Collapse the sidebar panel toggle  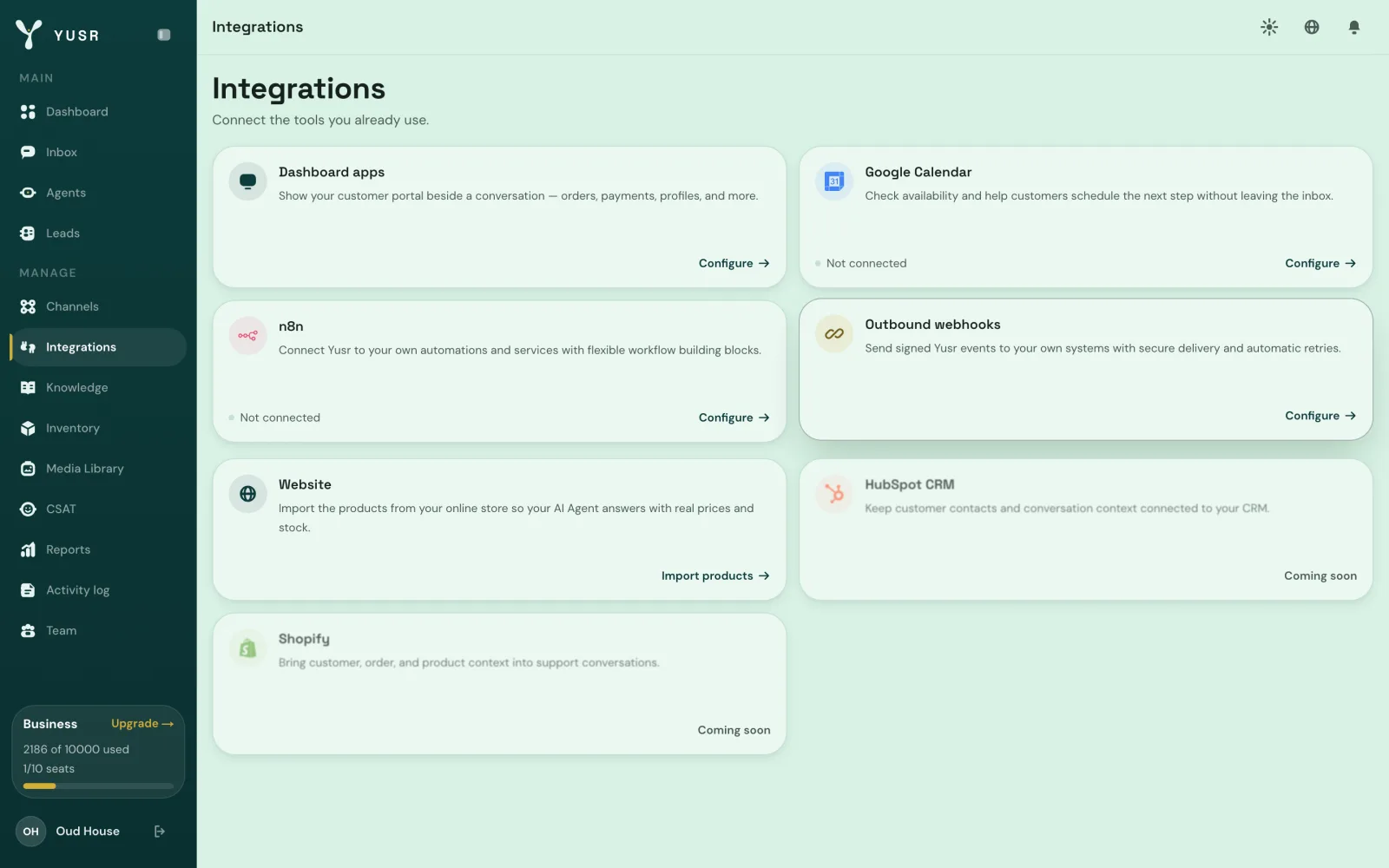coord(164,35)
